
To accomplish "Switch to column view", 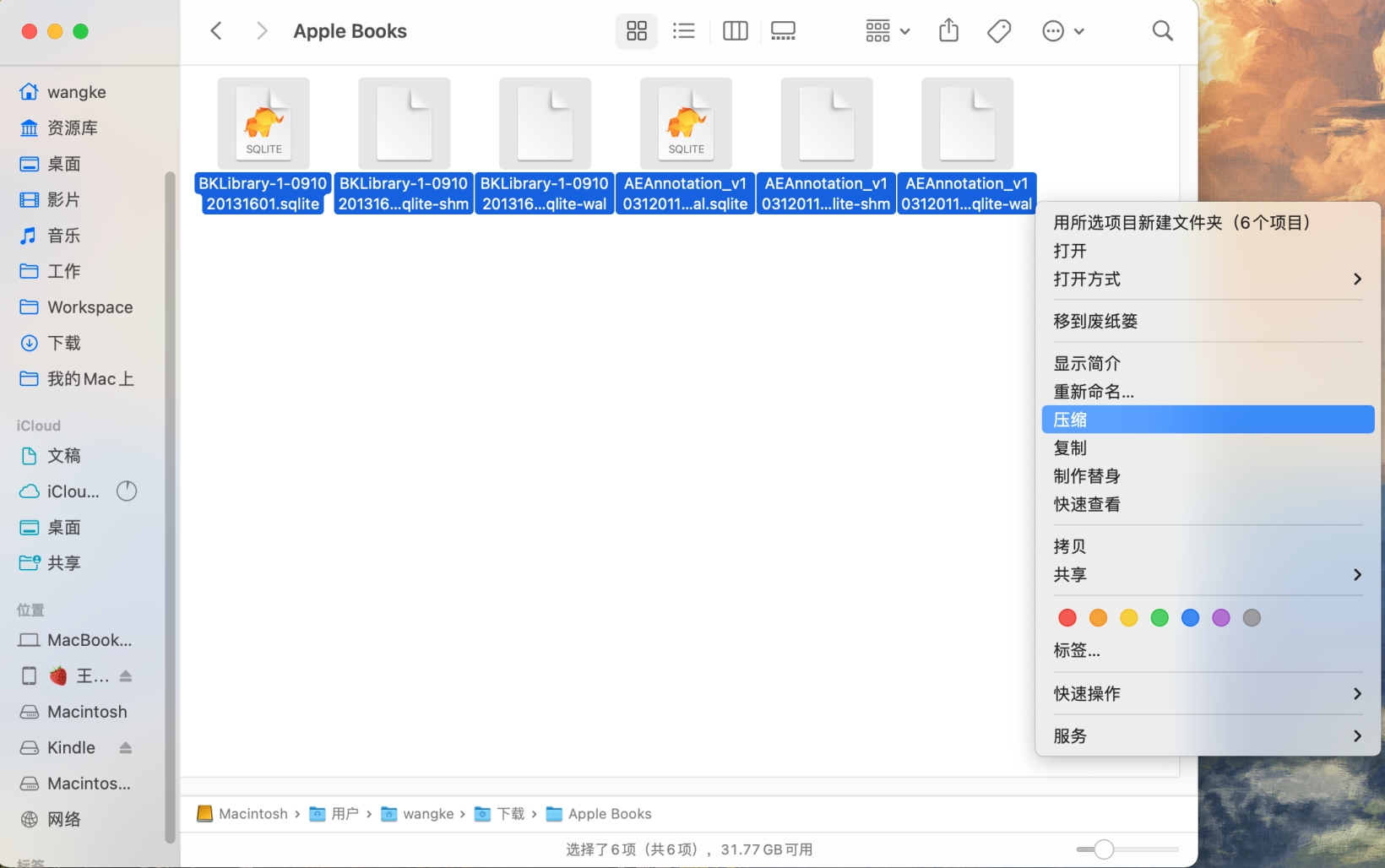I will 735,31.
